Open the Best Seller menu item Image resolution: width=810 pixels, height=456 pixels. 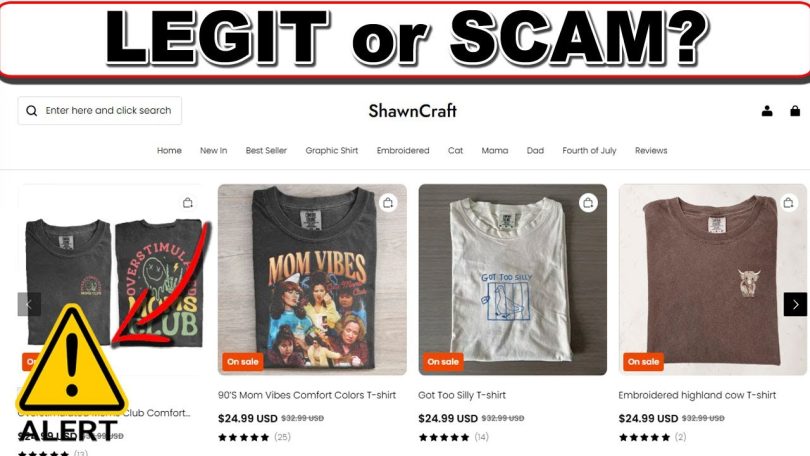click(x=266, y=150)
